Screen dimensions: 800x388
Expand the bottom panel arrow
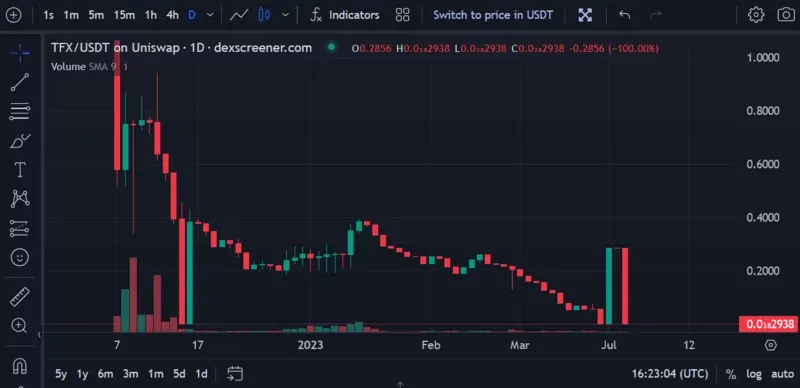tap(400, 384)
